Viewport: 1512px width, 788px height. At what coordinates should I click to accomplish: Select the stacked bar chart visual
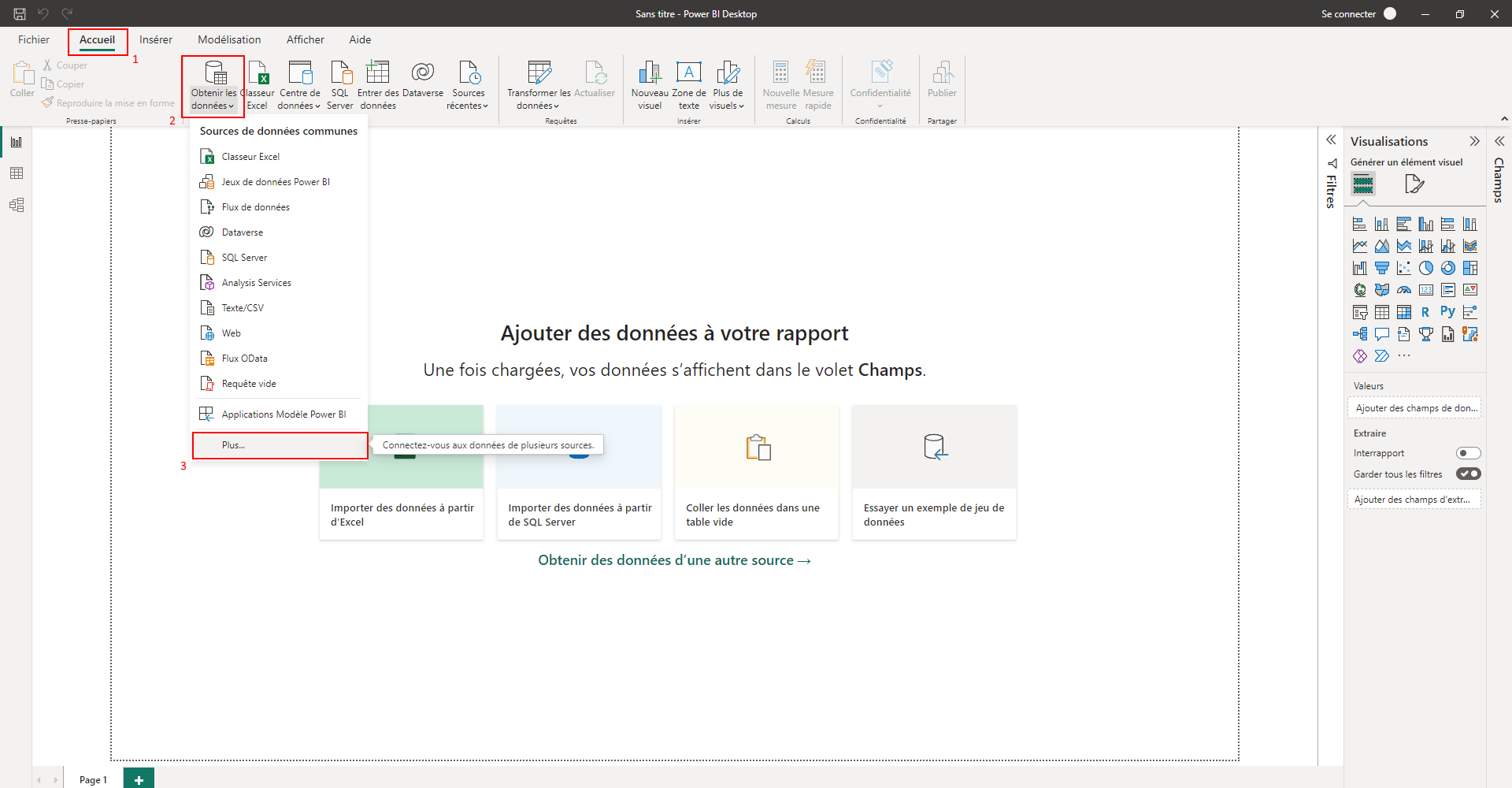[1359, 225]
